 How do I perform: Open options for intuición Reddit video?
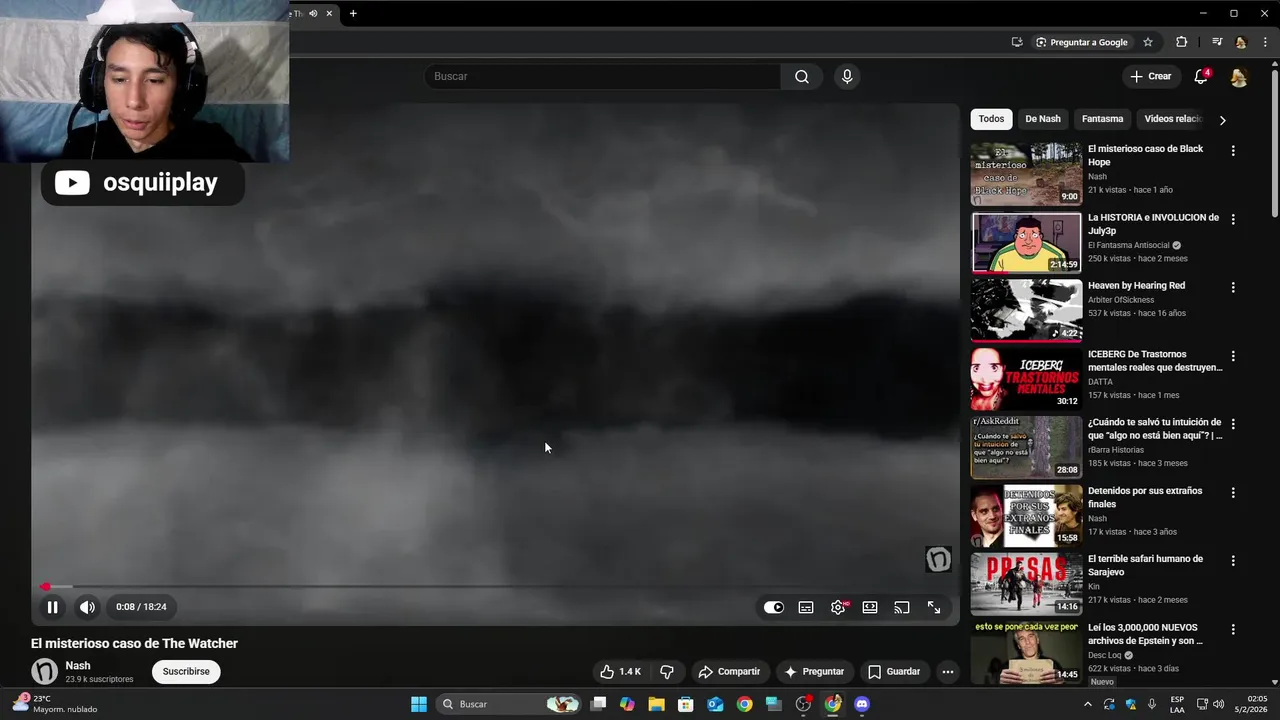pyautogui.click(x=1233, y=424)
